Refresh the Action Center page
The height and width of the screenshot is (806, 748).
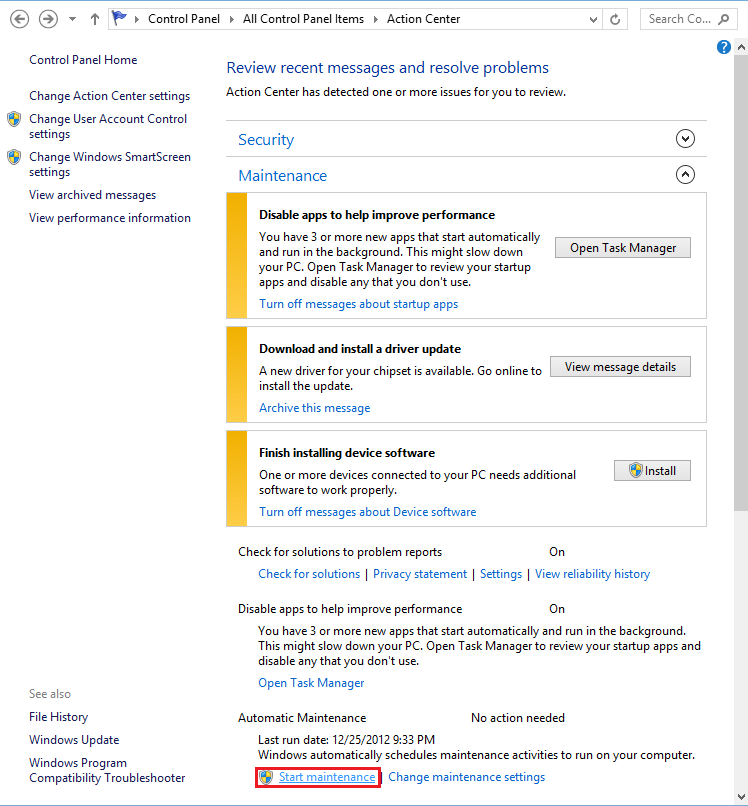pos(615,20)
